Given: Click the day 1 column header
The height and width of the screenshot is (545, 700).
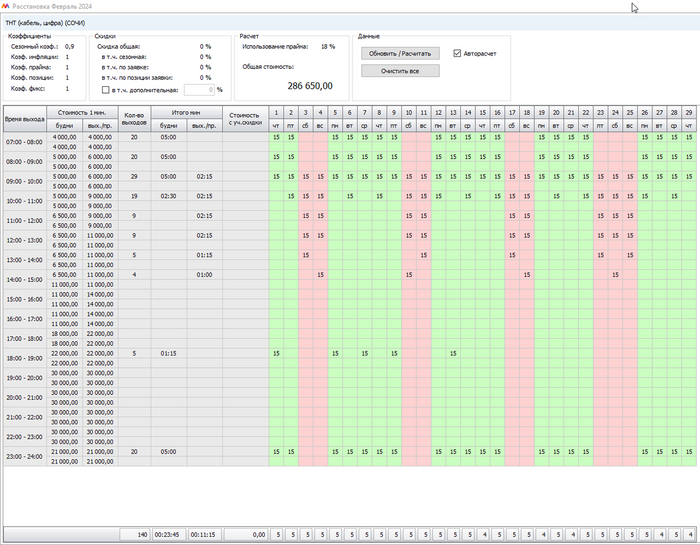Looking at the screenshot, I should 276,113.
